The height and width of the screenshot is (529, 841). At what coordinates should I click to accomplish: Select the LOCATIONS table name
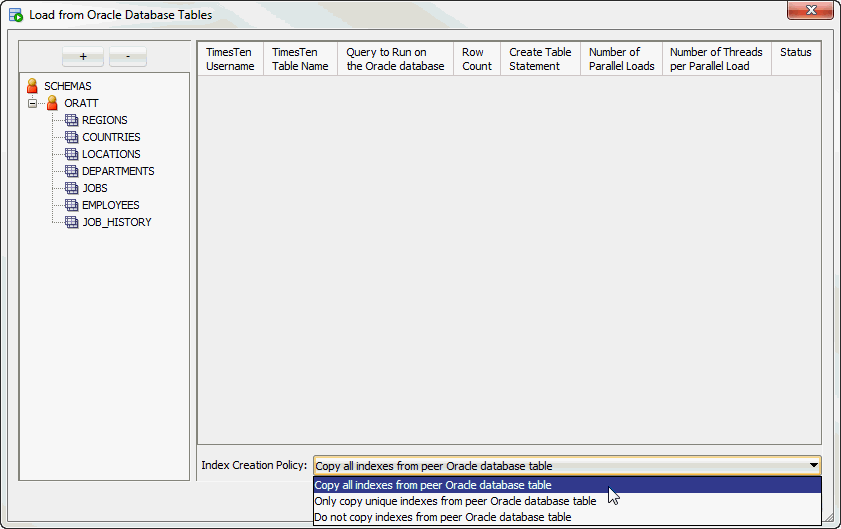pos(111,155)
